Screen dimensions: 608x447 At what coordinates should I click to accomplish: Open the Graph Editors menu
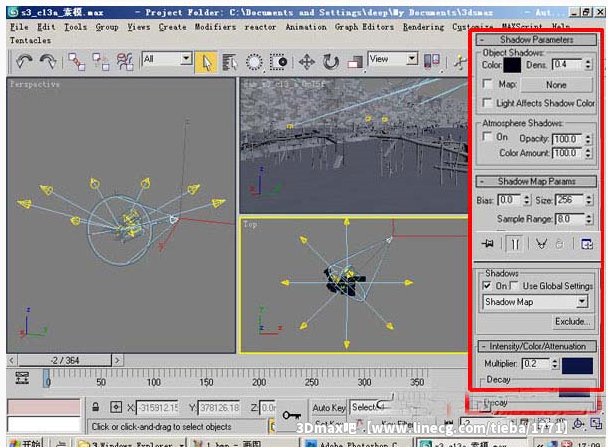coord(364,27)
